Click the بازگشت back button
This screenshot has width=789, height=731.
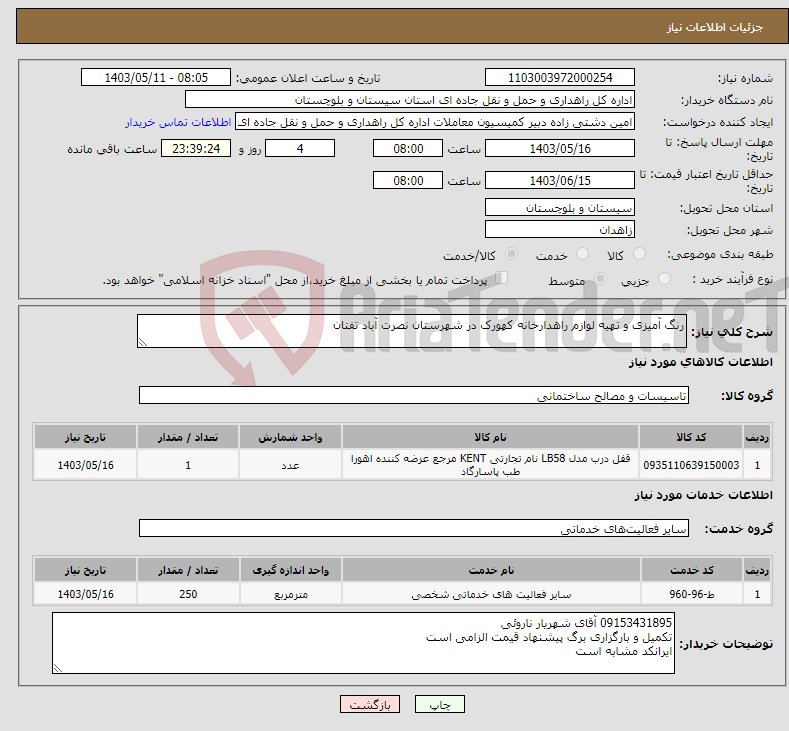click(370, 704)
